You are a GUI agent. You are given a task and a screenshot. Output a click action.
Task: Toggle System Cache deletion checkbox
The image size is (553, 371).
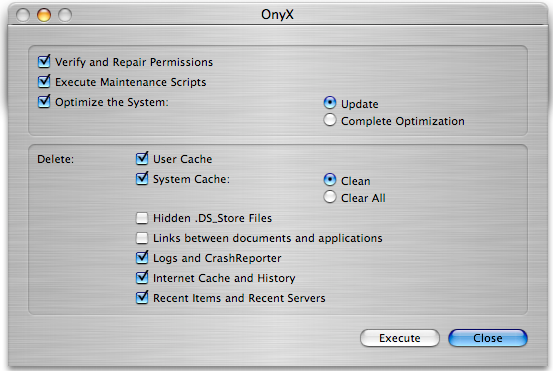tap(142, 178)
